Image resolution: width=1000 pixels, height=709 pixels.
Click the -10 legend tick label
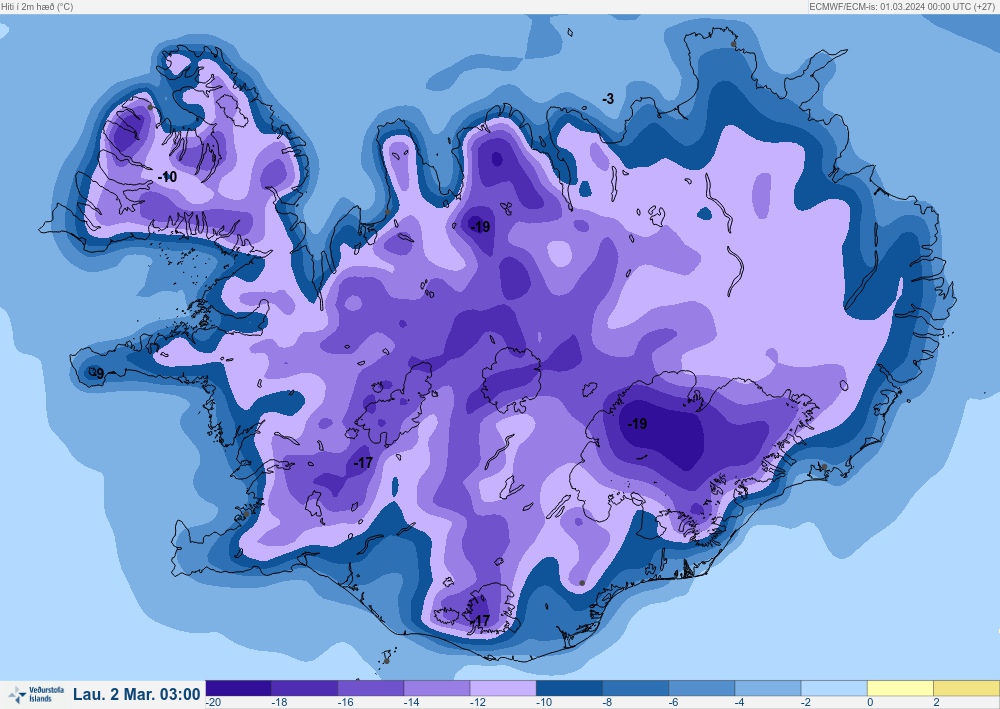pyautogui.click(x=544, y=703)
